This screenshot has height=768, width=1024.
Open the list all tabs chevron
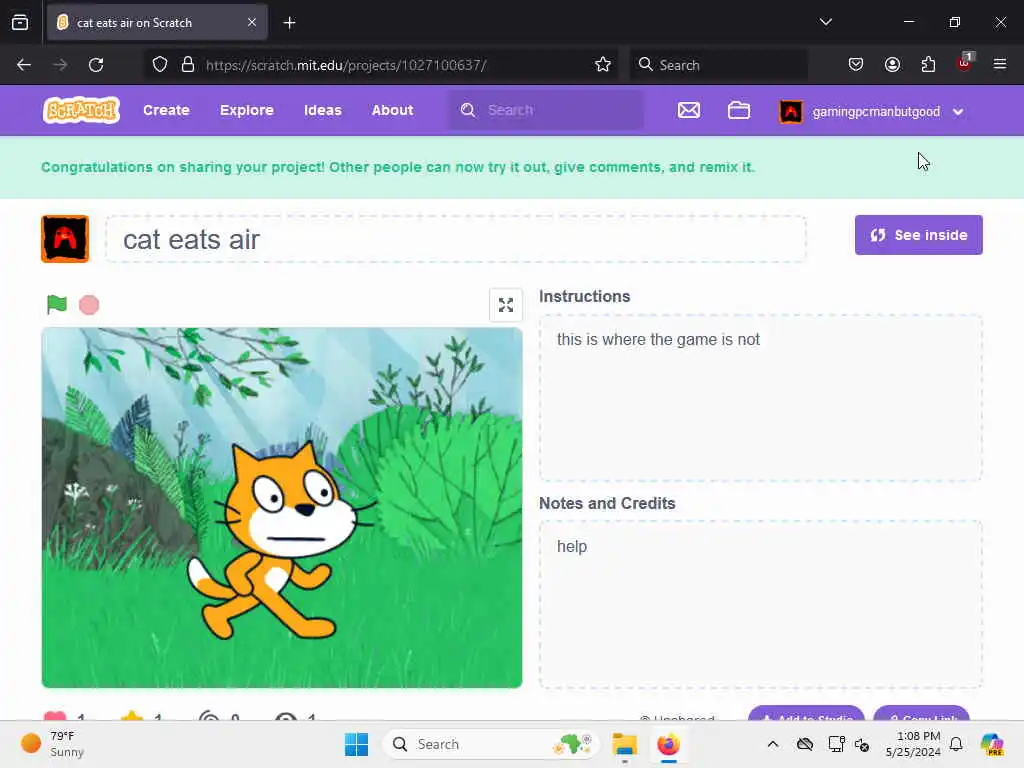[x=825, y=22]
